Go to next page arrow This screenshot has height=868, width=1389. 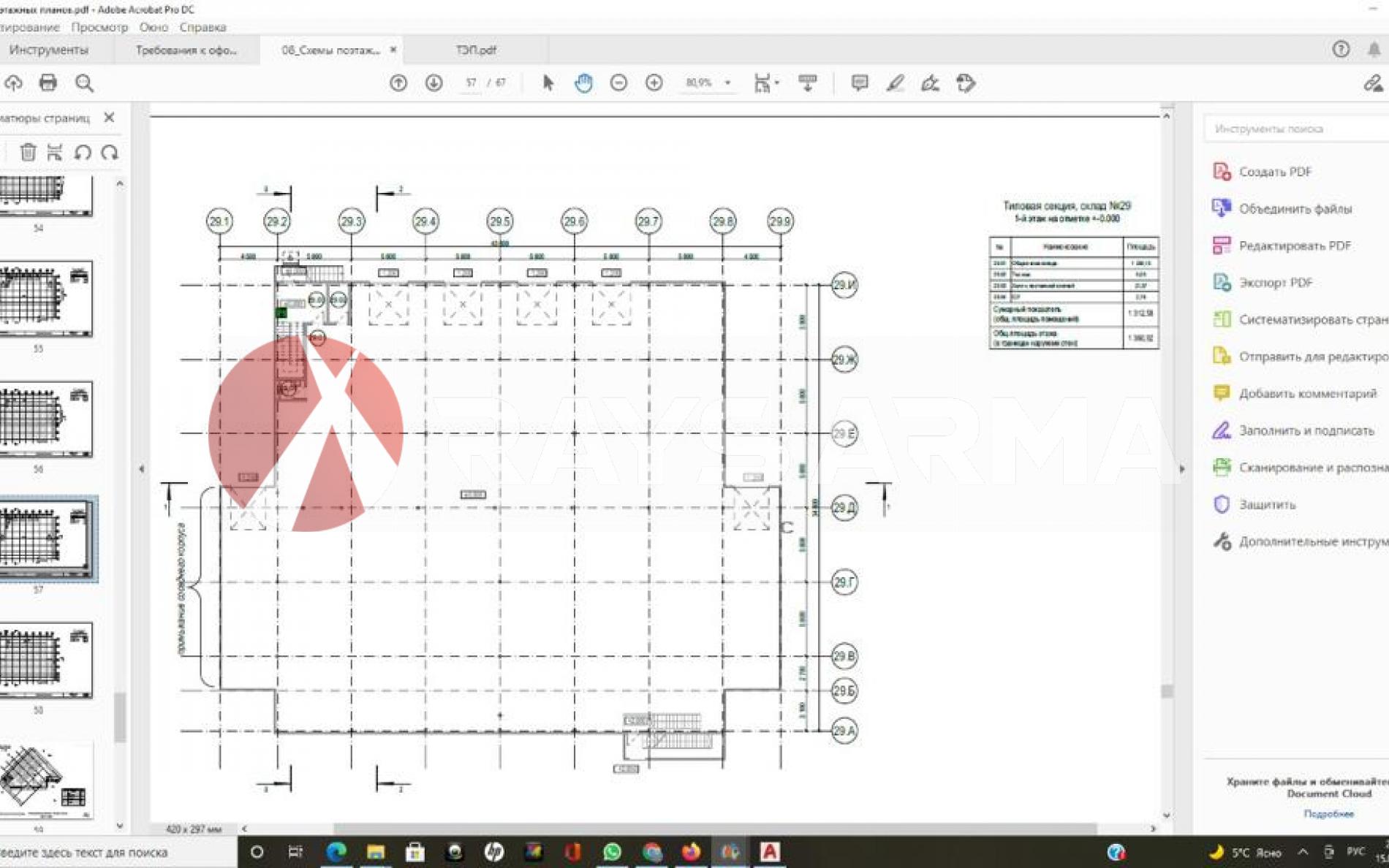(x=434, y=83)
